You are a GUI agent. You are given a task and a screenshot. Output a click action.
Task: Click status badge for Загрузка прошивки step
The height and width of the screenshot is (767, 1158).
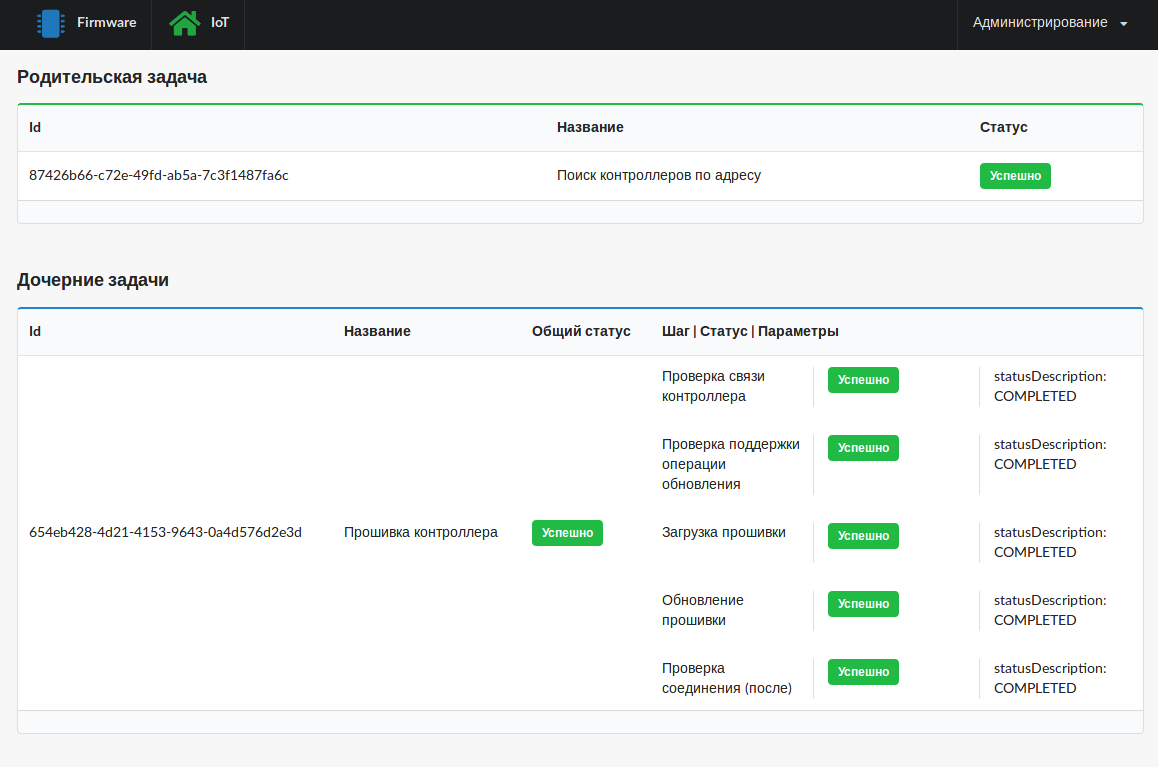[863, 536]
